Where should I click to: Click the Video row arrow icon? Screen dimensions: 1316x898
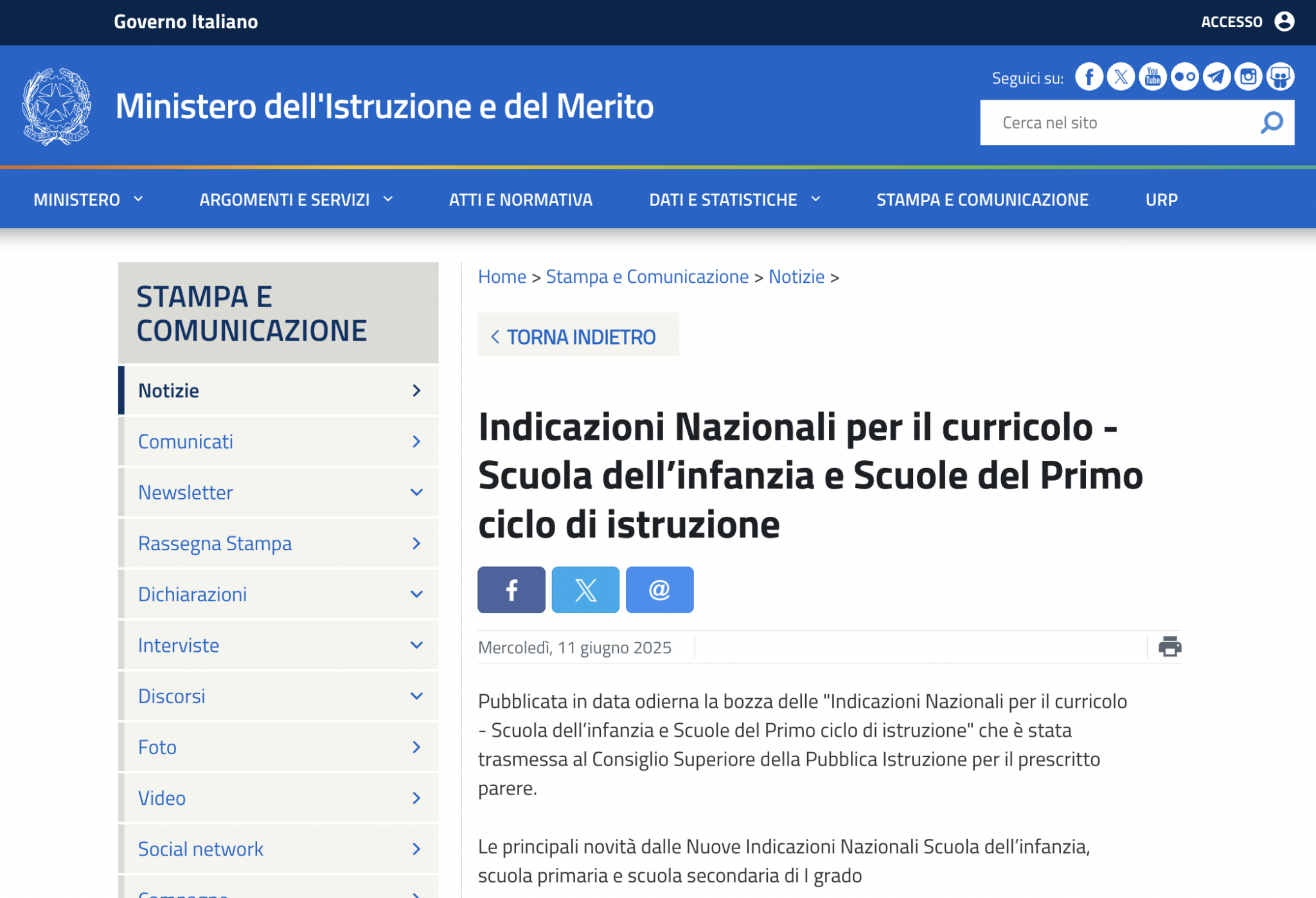point(416,798)
